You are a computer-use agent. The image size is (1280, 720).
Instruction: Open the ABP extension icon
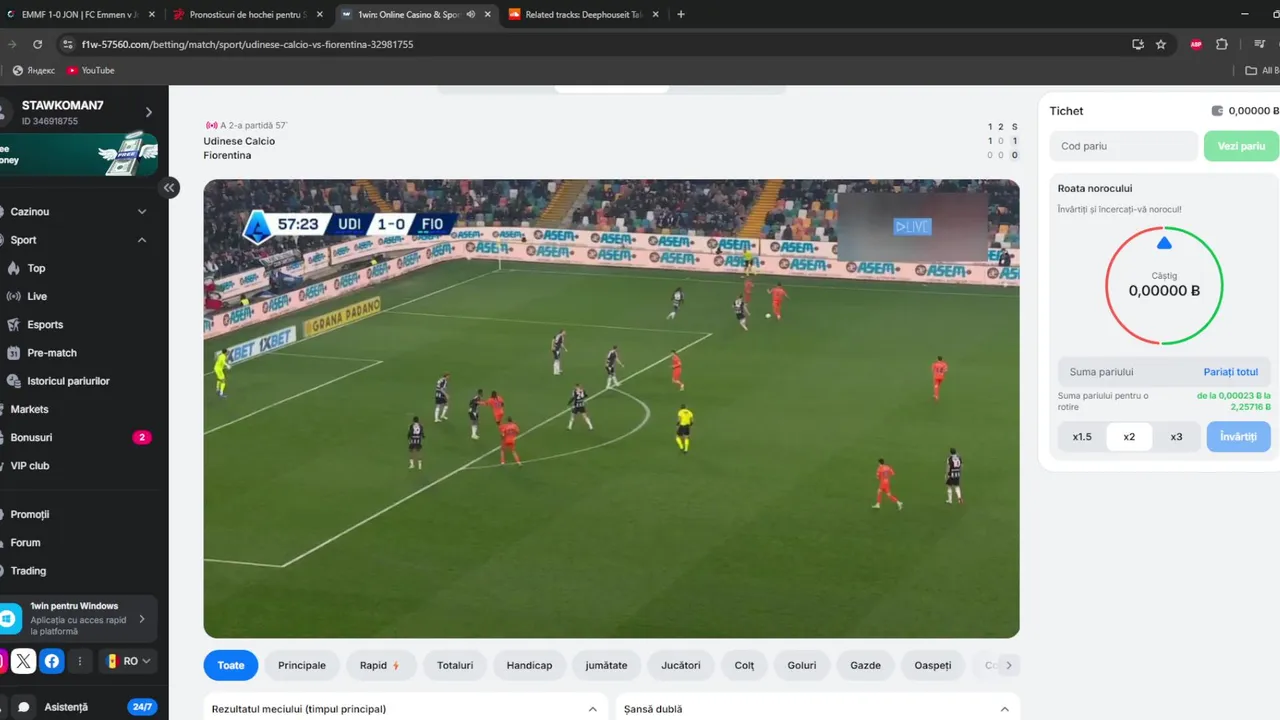1196,44
